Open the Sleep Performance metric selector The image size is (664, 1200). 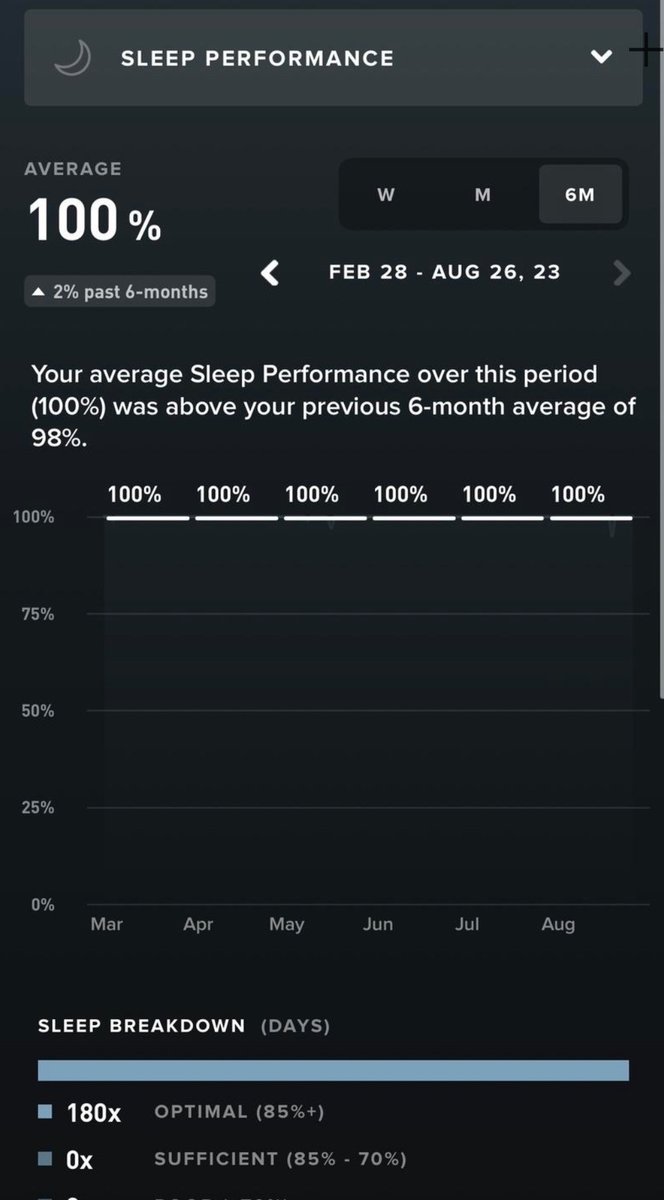point(333,58)
